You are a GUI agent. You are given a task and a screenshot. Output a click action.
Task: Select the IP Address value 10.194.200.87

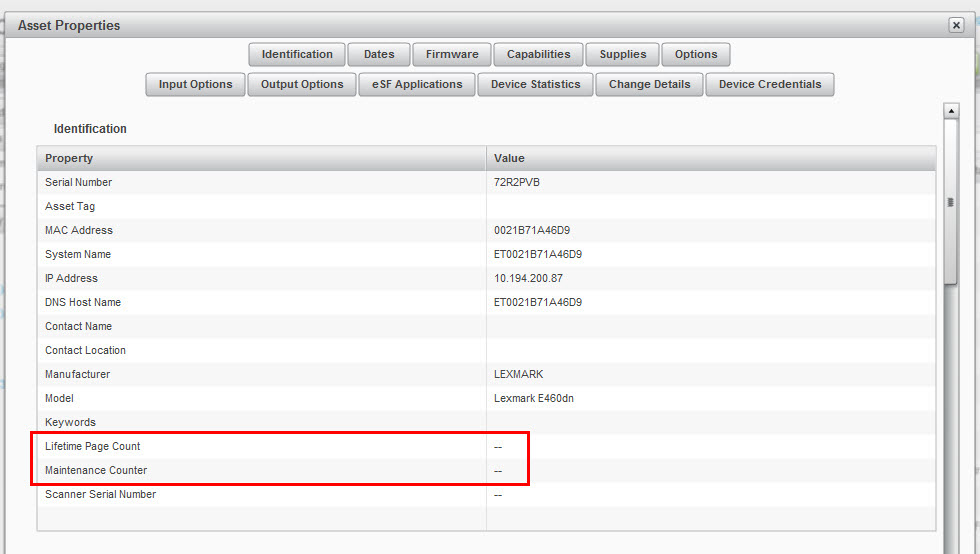(528, 278)
